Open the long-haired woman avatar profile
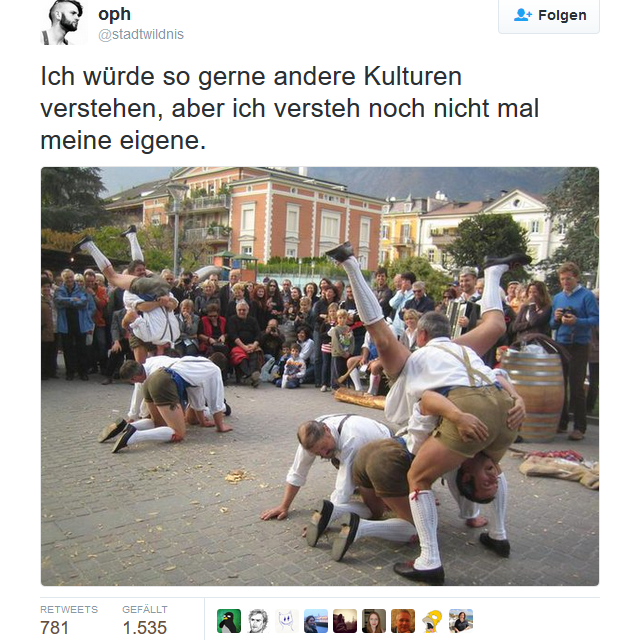 (373, 621)
